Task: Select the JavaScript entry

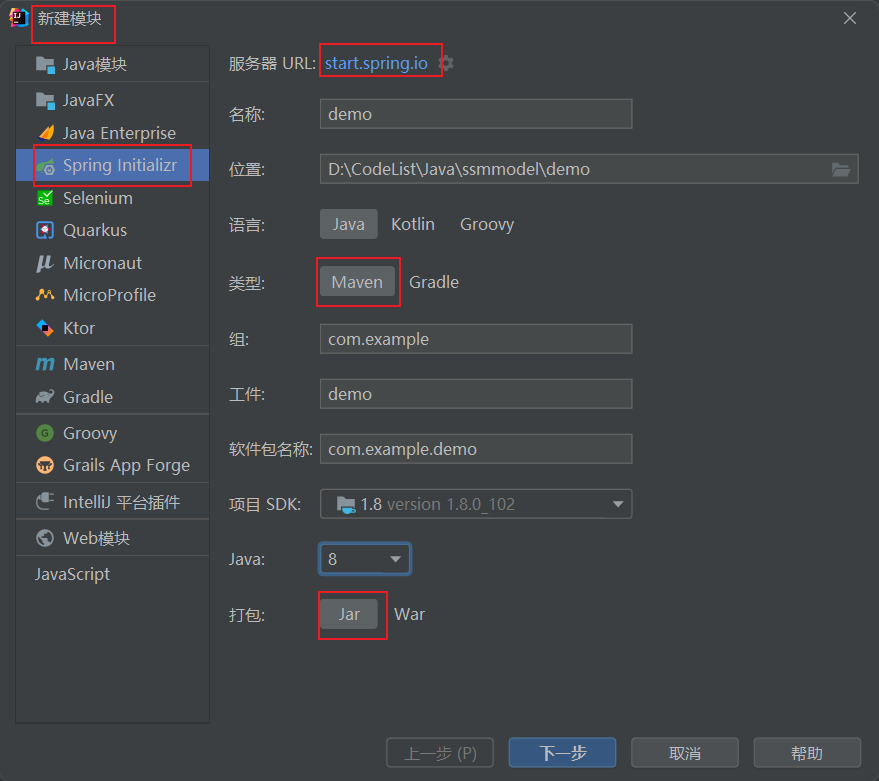Action: coord(72,575)
